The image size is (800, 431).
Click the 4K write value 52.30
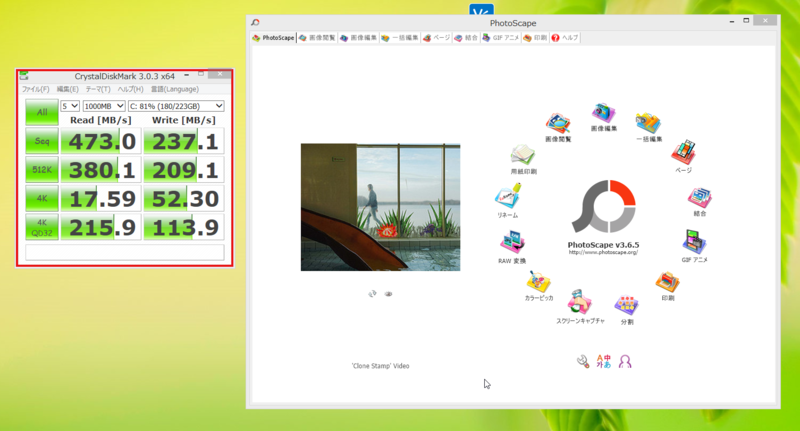[x=184, y=198]
